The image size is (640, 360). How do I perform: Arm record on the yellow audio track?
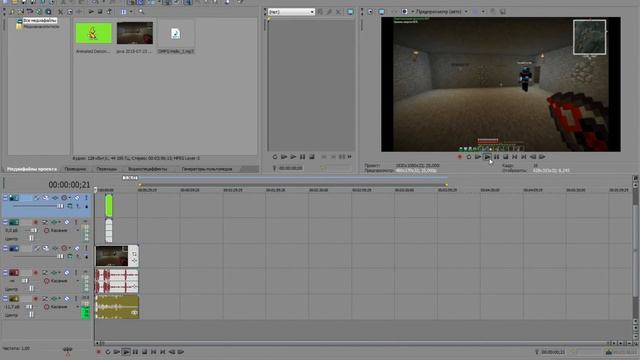coord(36,299)
